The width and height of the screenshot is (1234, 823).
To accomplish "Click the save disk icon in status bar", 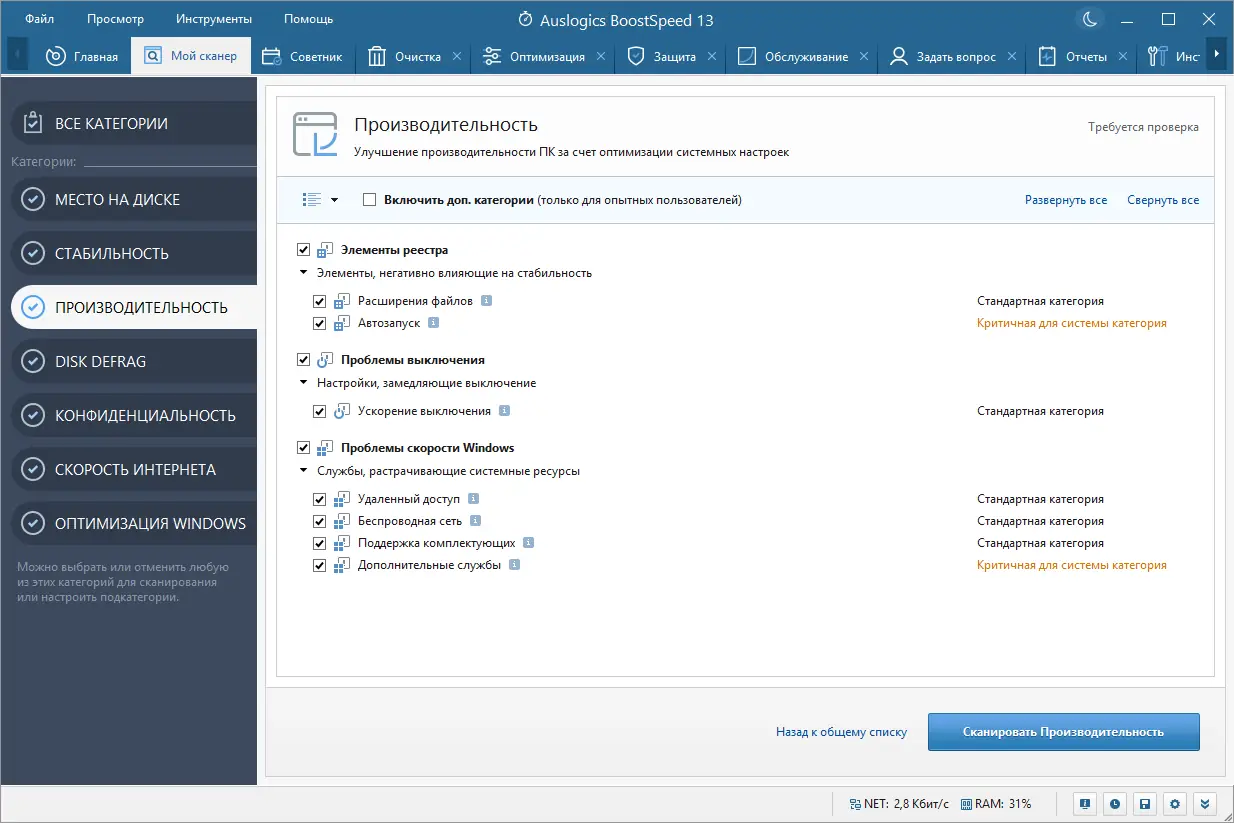I will pos(1145,803).
